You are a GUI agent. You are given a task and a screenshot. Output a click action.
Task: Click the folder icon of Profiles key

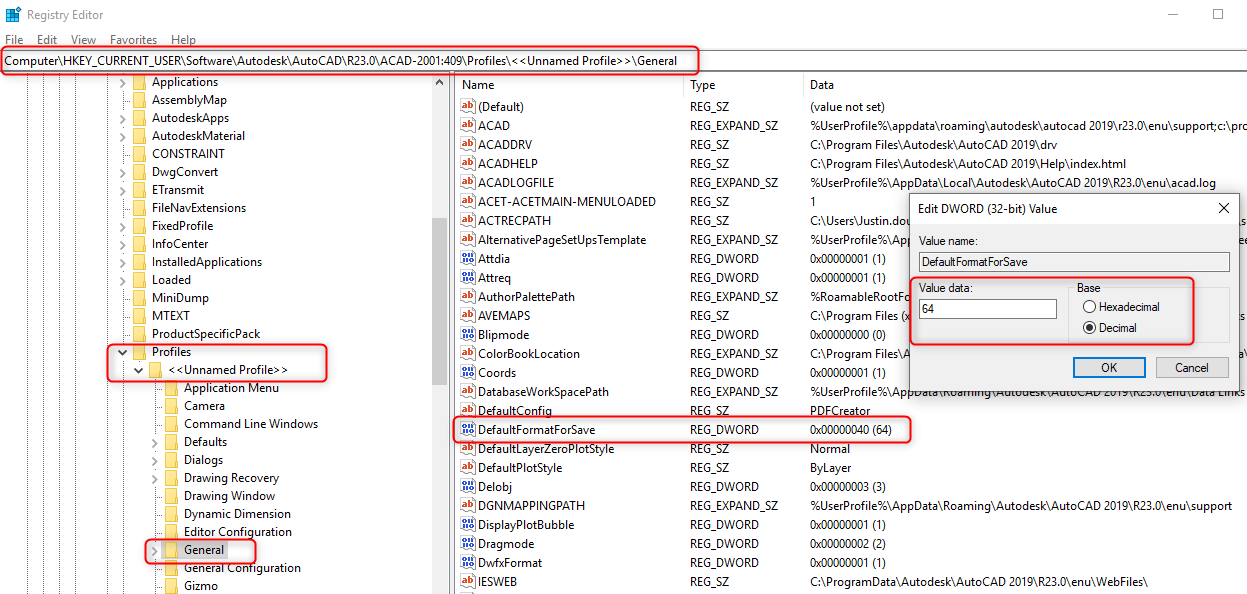pyautogui.click(x=139, y=352)
